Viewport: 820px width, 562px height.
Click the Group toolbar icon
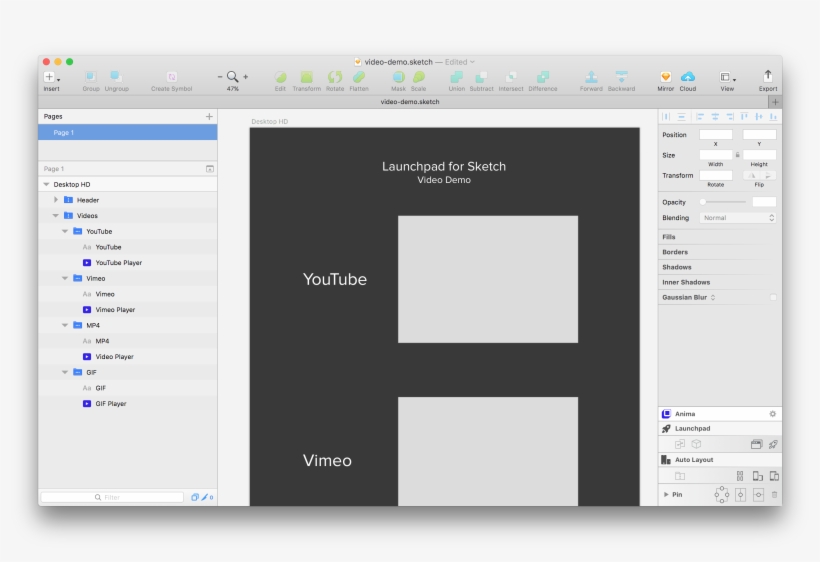click(x=90, y=77)
